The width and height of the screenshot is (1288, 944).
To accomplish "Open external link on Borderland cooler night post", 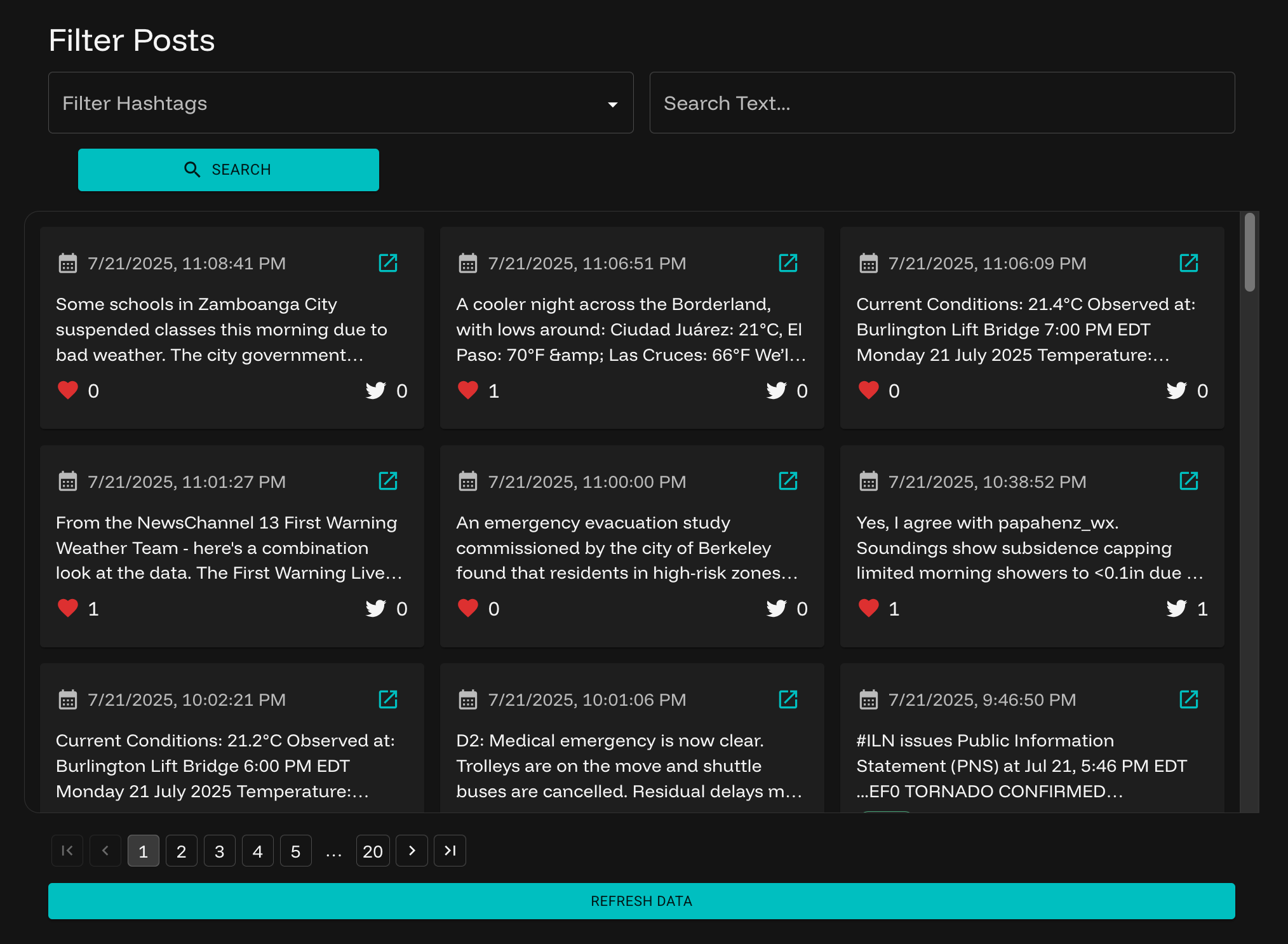I will [788, 263].
